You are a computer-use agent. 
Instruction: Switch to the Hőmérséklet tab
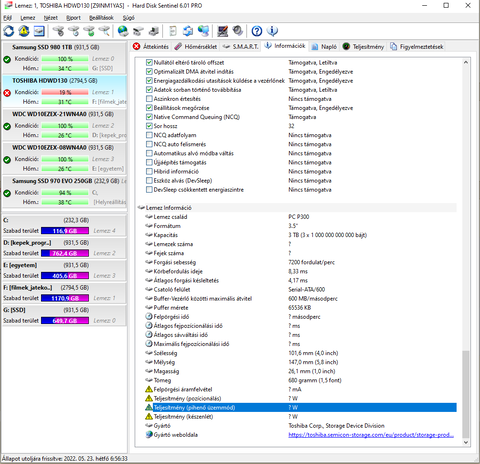pos(196,47)
